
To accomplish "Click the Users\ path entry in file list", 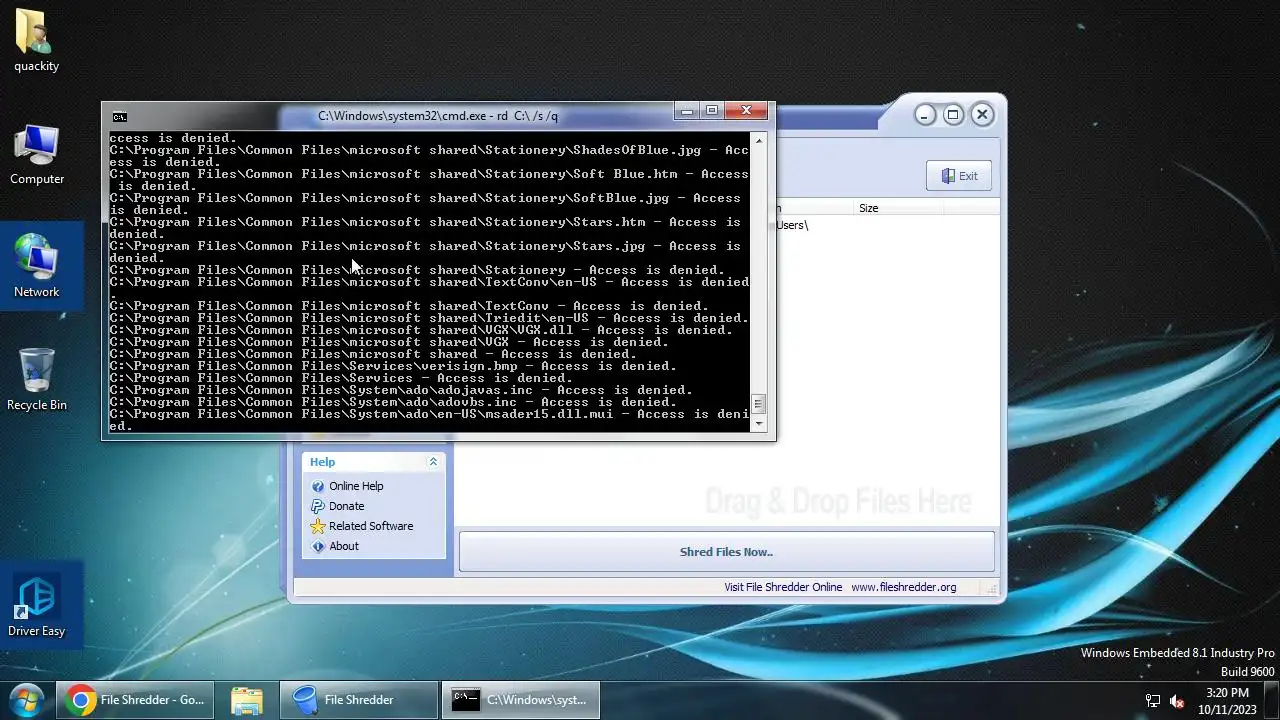I will pyautogui.click(x=792, y=225).
